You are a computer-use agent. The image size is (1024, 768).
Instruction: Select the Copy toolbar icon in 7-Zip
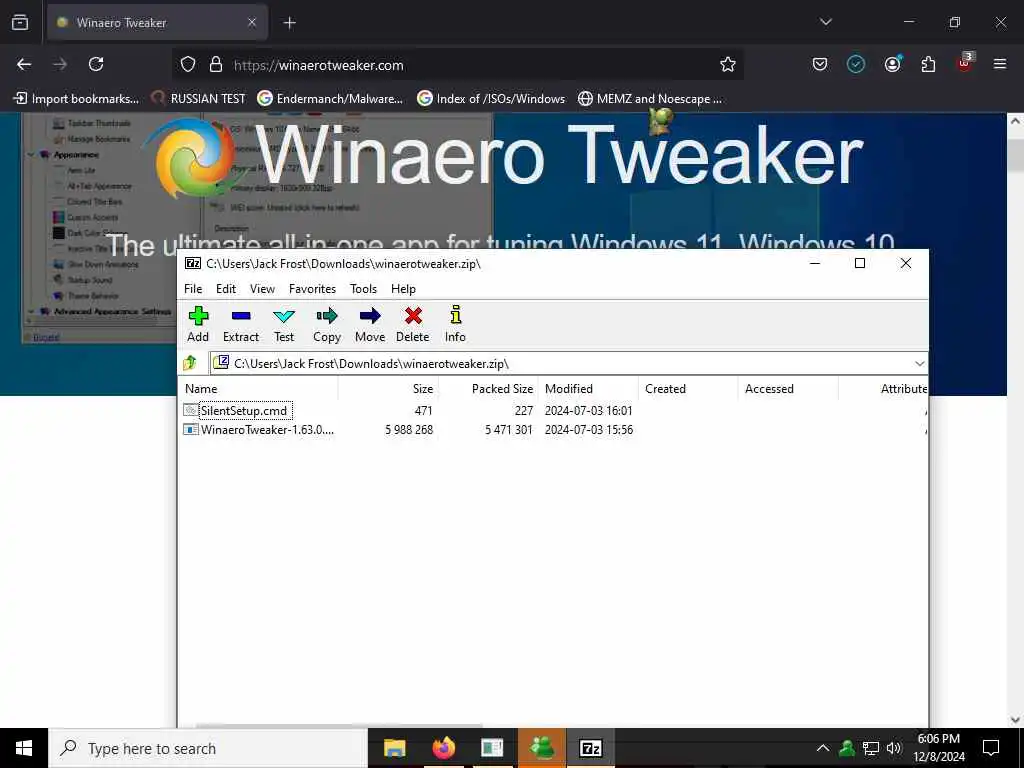[327, 324]
